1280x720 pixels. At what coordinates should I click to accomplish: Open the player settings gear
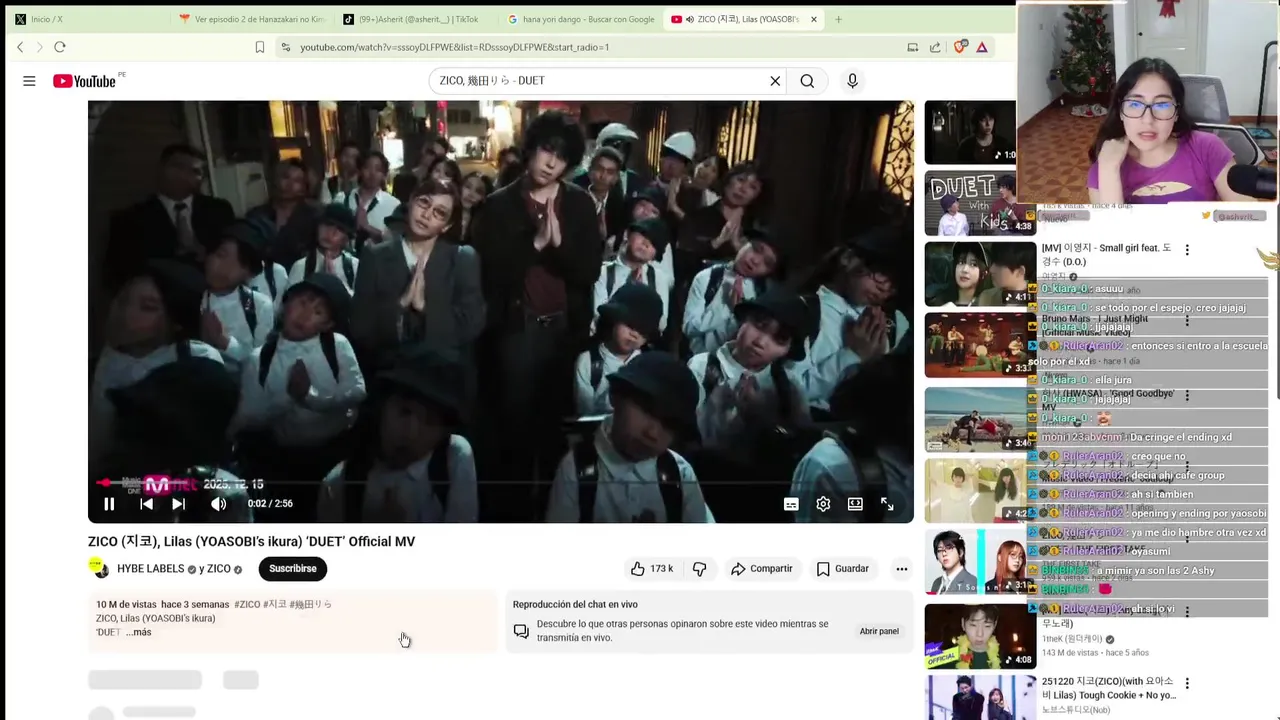(823, 504)
